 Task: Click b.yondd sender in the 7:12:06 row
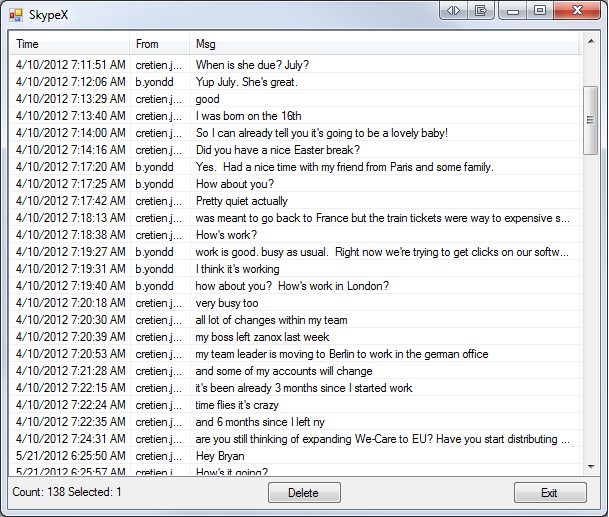pos(154,82)
